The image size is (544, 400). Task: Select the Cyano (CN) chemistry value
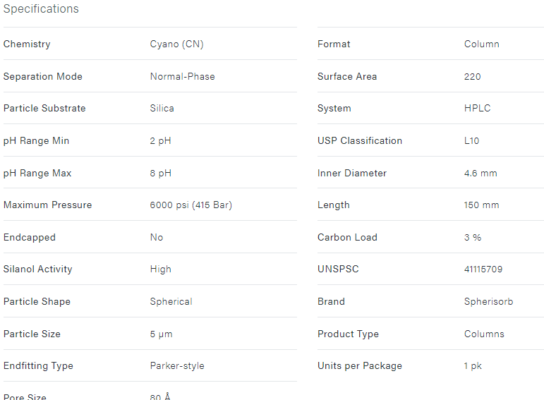(x=177, y=44)
